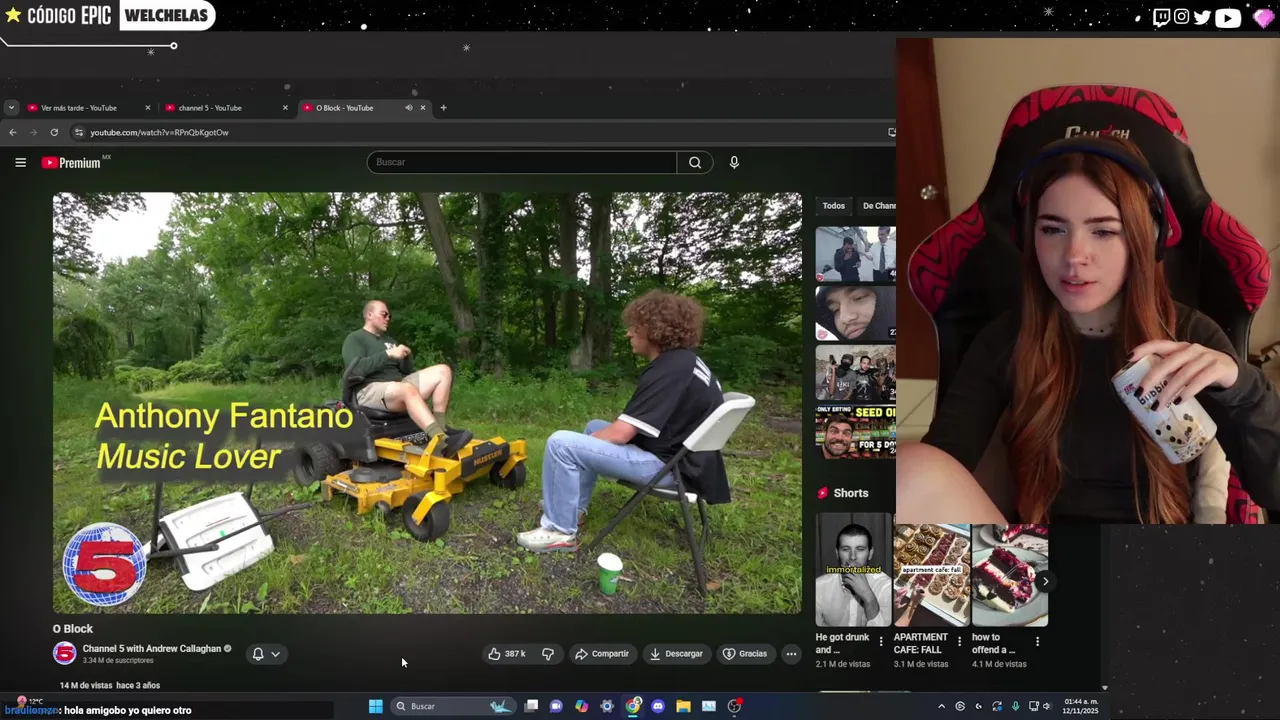Click the YouTube icon in stream overlay

[1228, 17]
